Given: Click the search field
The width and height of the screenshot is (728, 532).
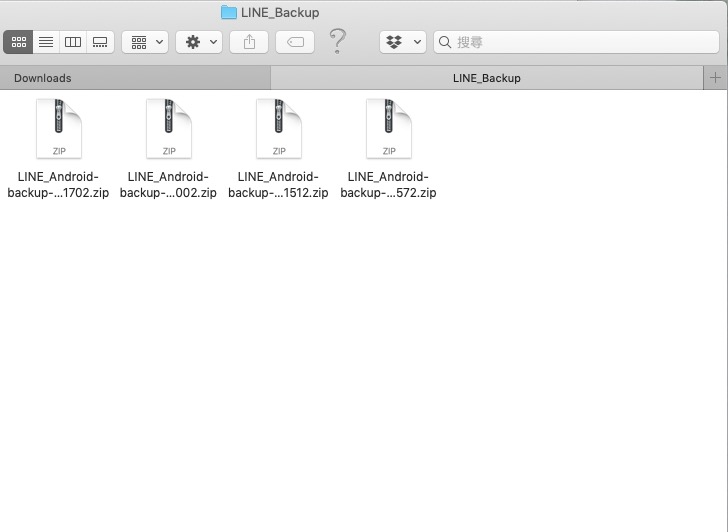Looking at the screenshot, I should pyautogui.click(x=576, y=42).
